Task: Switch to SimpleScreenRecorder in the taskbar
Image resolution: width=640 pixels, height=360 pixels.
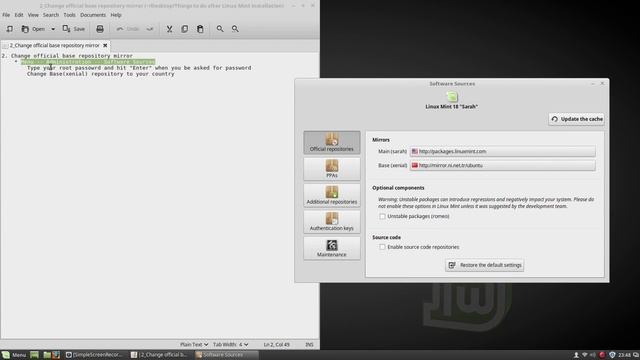Action: coord(95,355)
